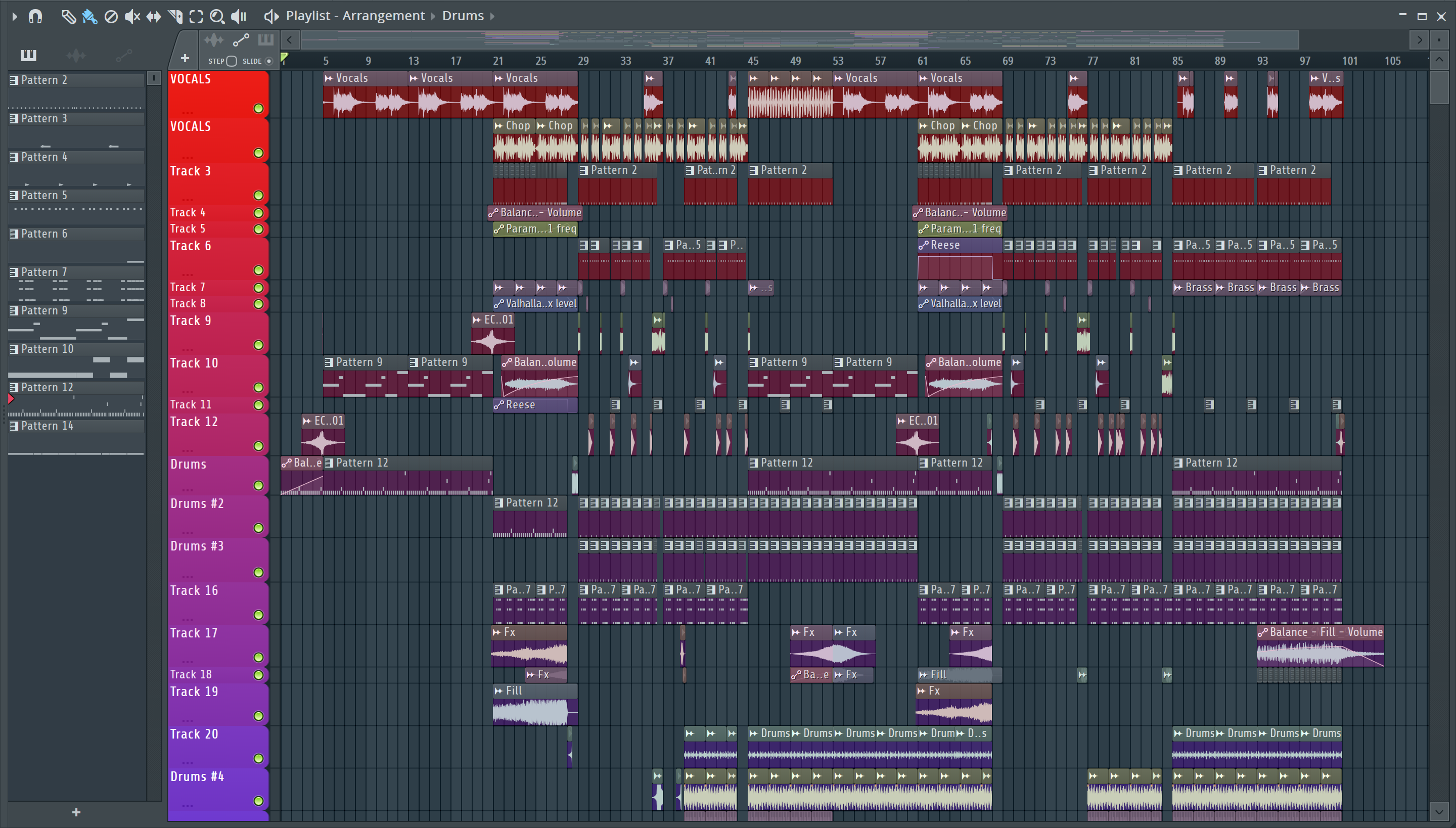Show patterns in picker via piano icon

click(28, 55)
